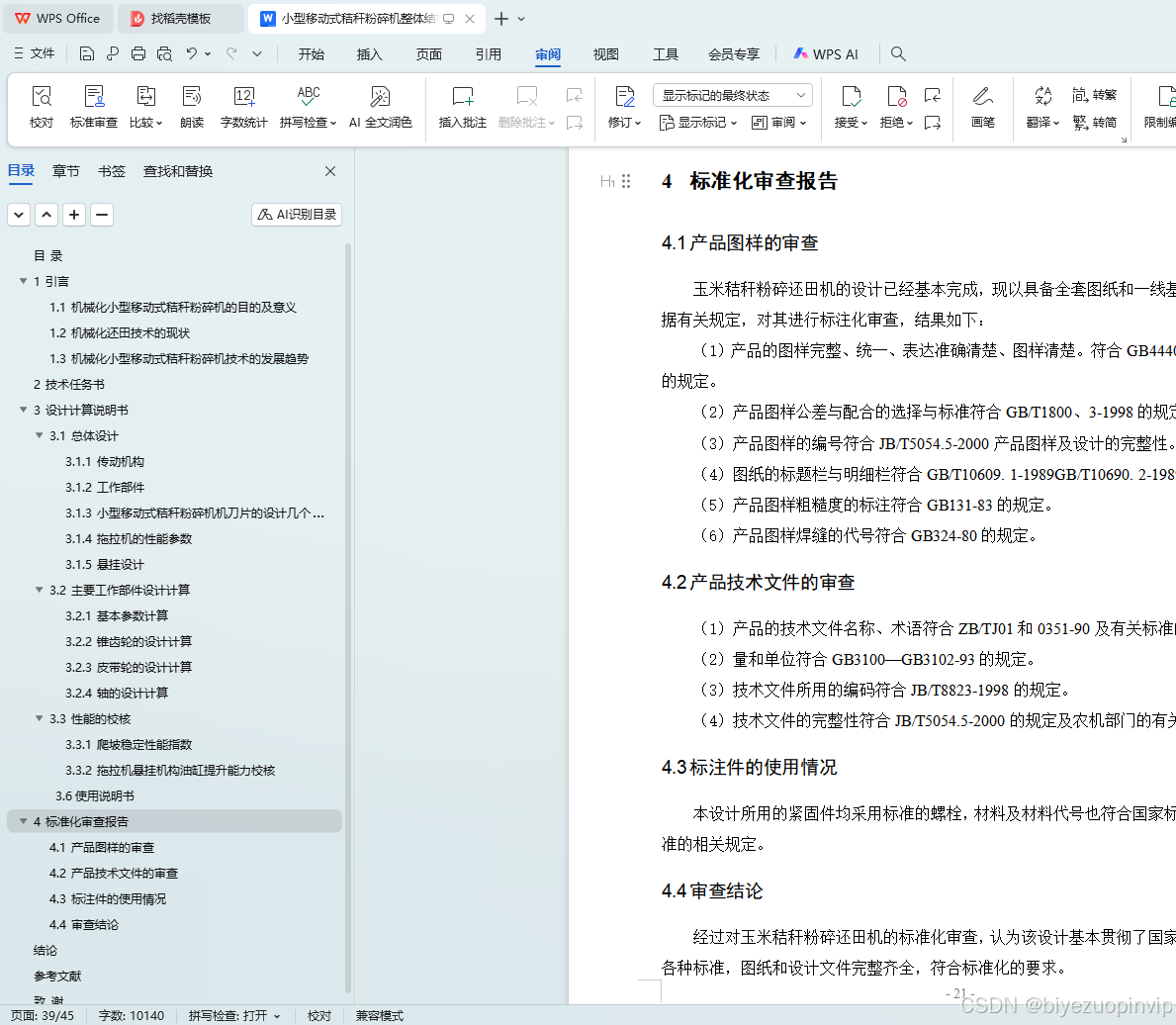Switch to the 引用 ribbon tab
The width and height of the screenshot is (1176, 1025).
489,54
